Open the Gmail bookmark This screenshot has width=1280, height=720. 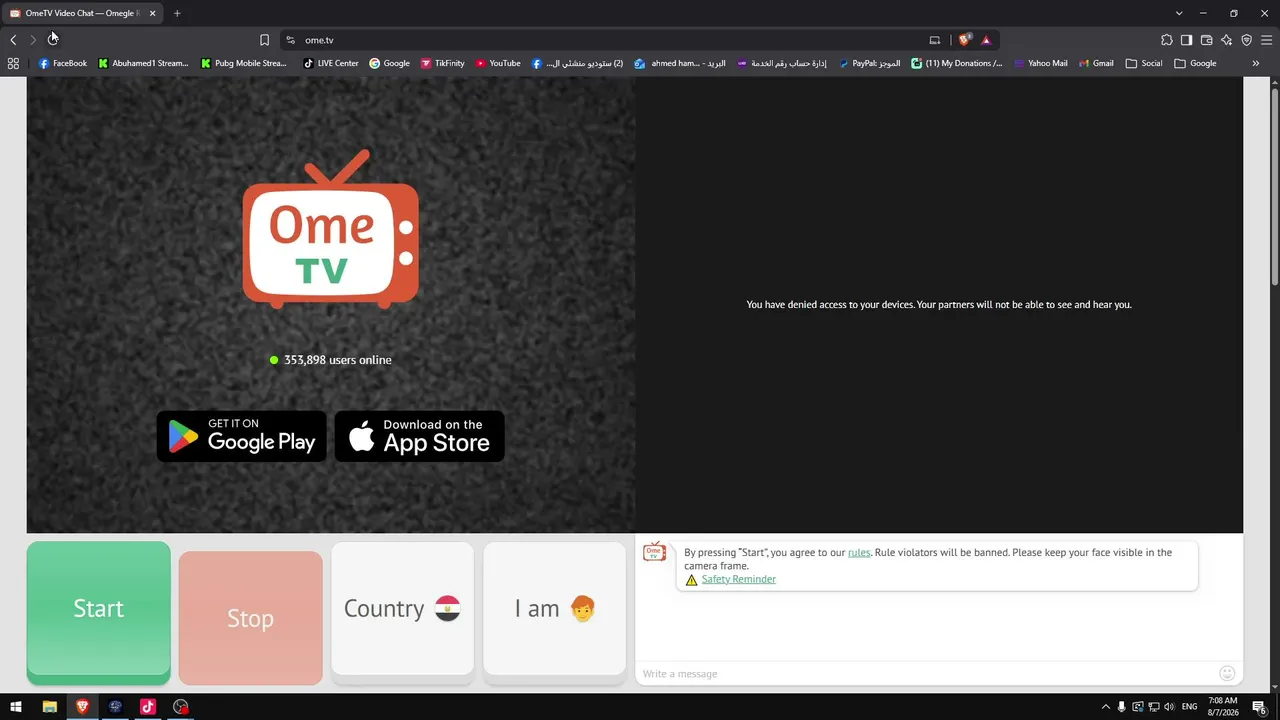coord(1096,63)
